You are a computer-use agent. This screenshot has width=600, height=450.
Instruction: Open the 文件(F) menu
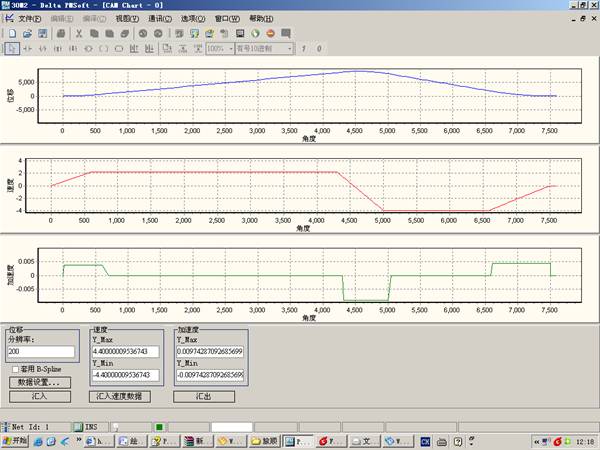point(30,19)
